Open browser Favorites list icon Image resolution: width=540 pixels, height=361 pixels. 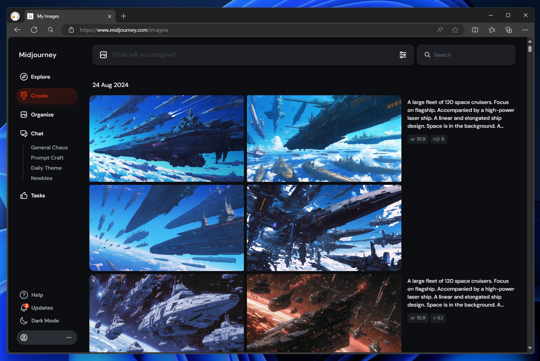(492, 30)
